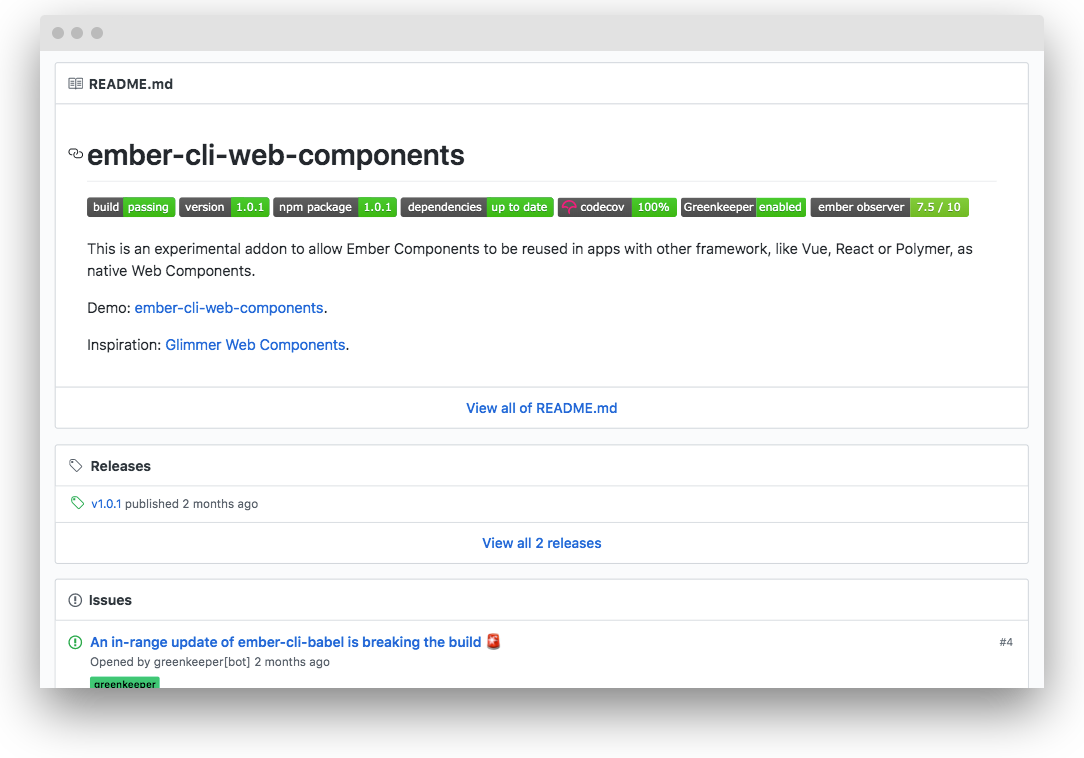Click 'published 2 months ago' text

pos(191,503)
